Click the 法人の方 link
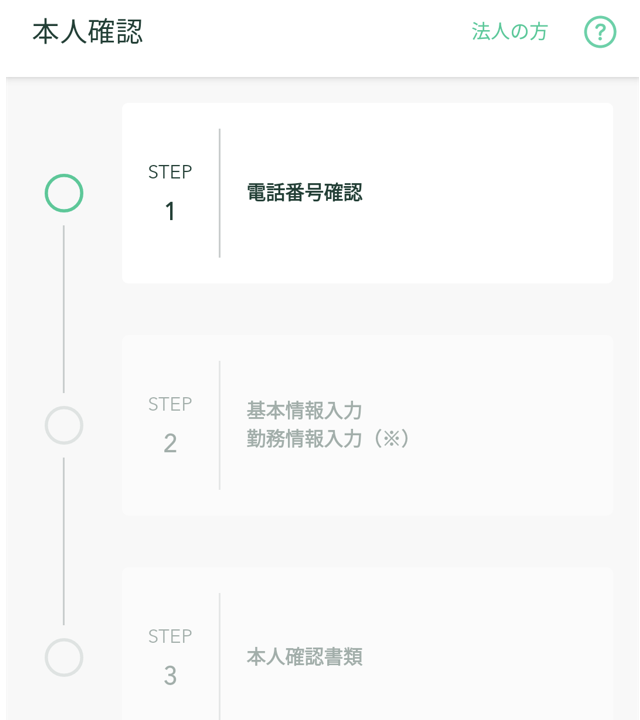The width and height of the screenshot is (640, 720). point(510,32)
